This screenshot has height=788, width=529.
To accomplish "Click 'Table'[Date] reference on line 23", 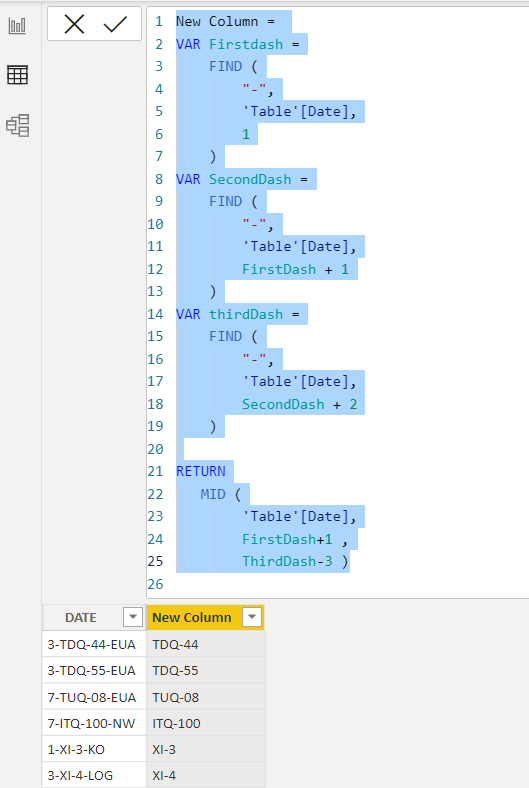I will [x=295, y=517].
